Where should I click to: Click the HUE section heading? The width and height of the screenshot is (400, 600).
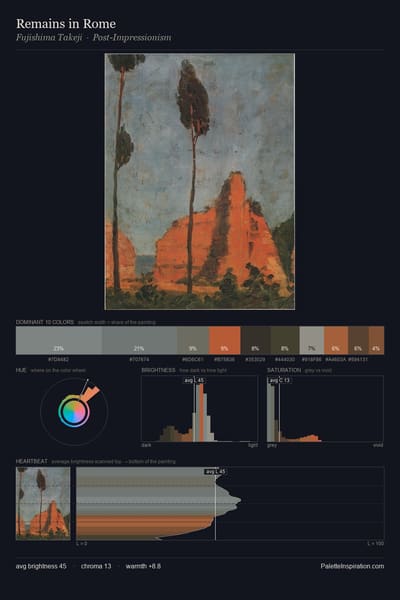21,370
